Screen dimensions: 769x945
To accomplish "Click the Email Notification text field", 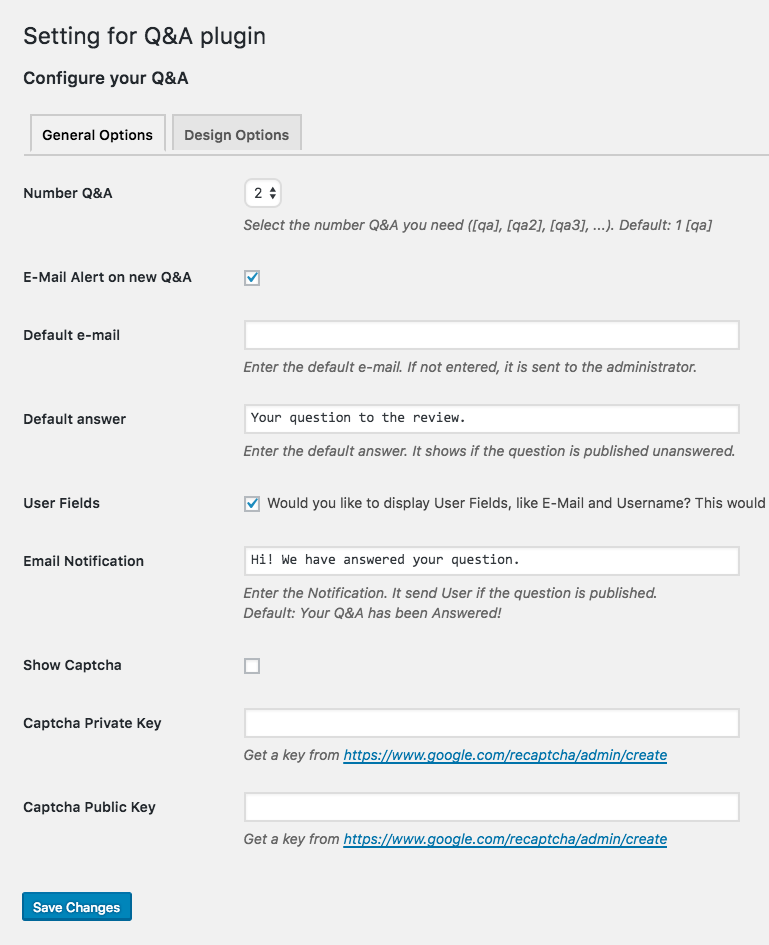I will pyautogui.click(x=492, y=560).
